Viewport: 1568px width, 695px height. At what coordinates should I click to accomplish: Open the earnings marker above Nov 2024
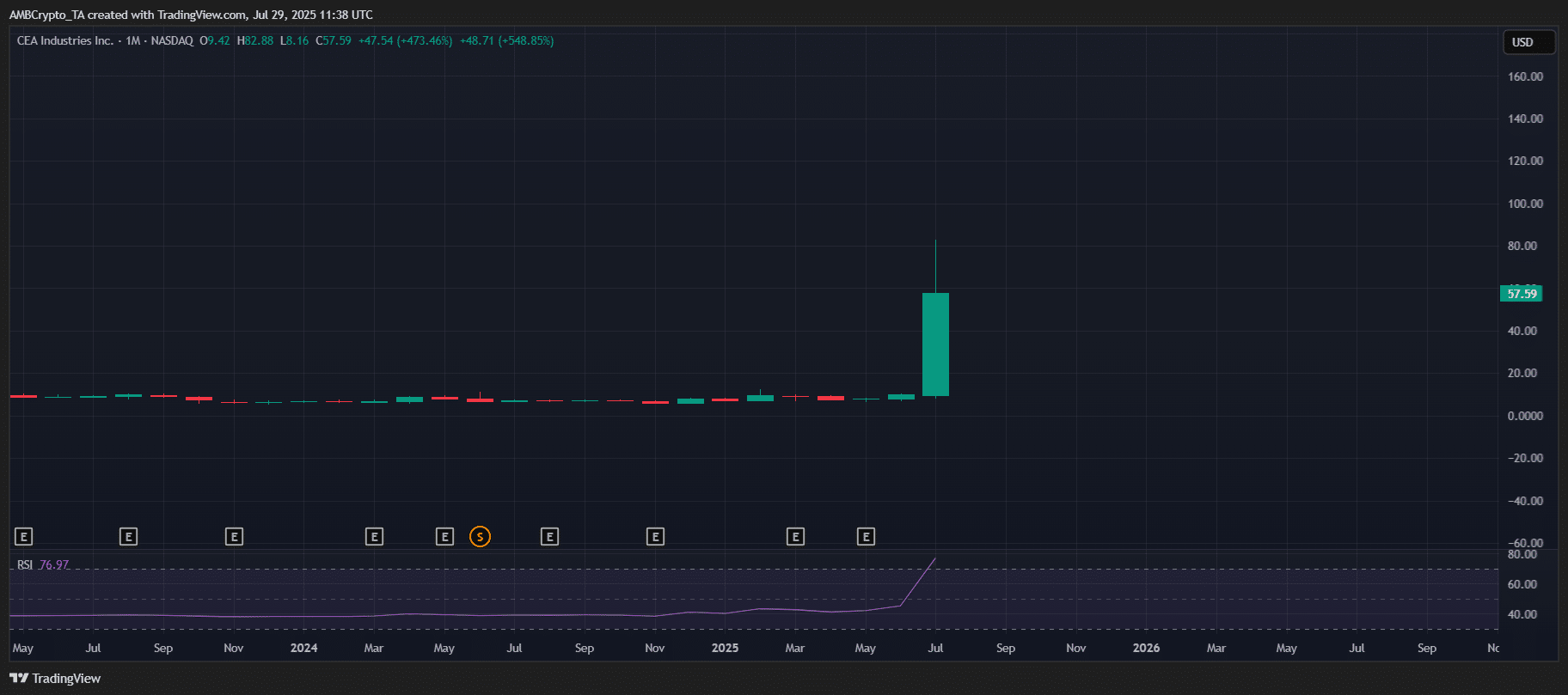coord(655,537)
